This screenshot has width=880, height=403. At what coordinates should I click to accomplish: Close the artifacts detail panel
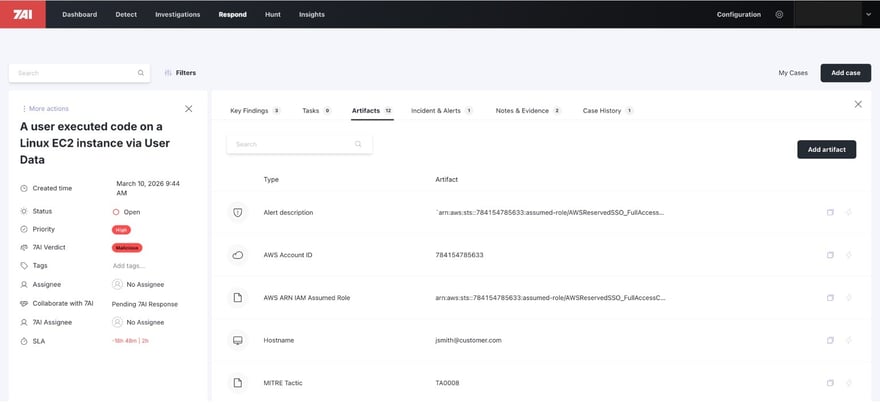pyautogui.click(x=857, y=104)
